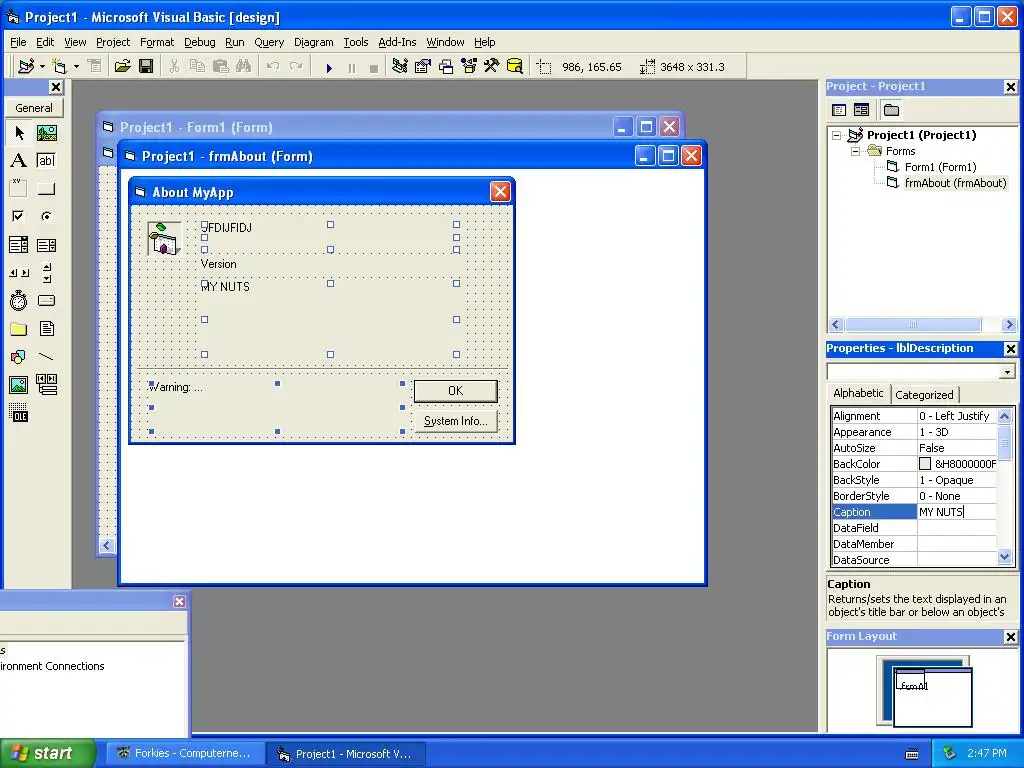The image size is (1024, 768).
Task: Open the Project menu
Action: (113, 42)
